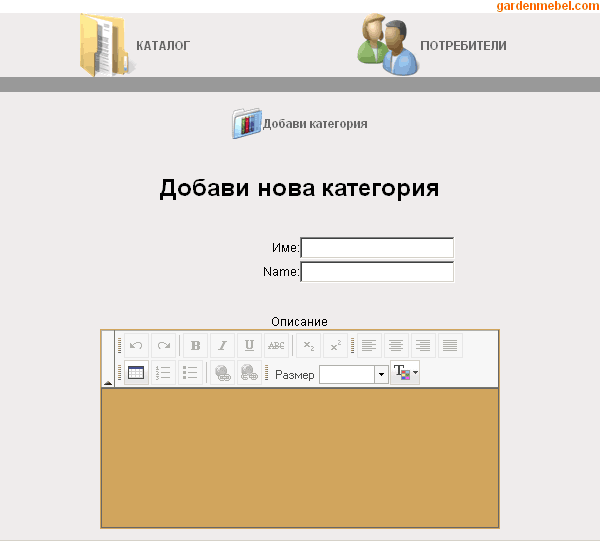601x542 pixels.
Task: Apply Subscript formatting
Action: click(309, 345)
